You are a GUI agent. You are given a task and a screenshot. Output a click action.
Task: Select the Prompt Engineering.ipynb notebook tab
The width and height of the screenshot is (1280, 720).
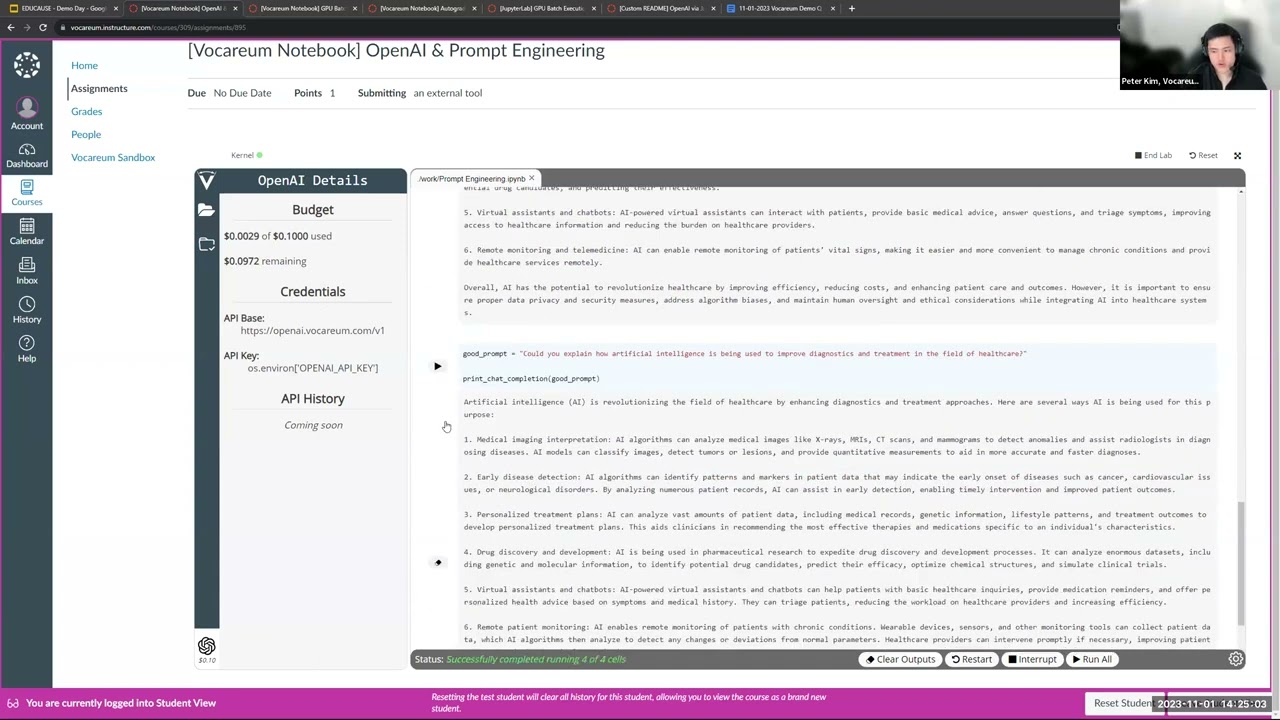471,179
